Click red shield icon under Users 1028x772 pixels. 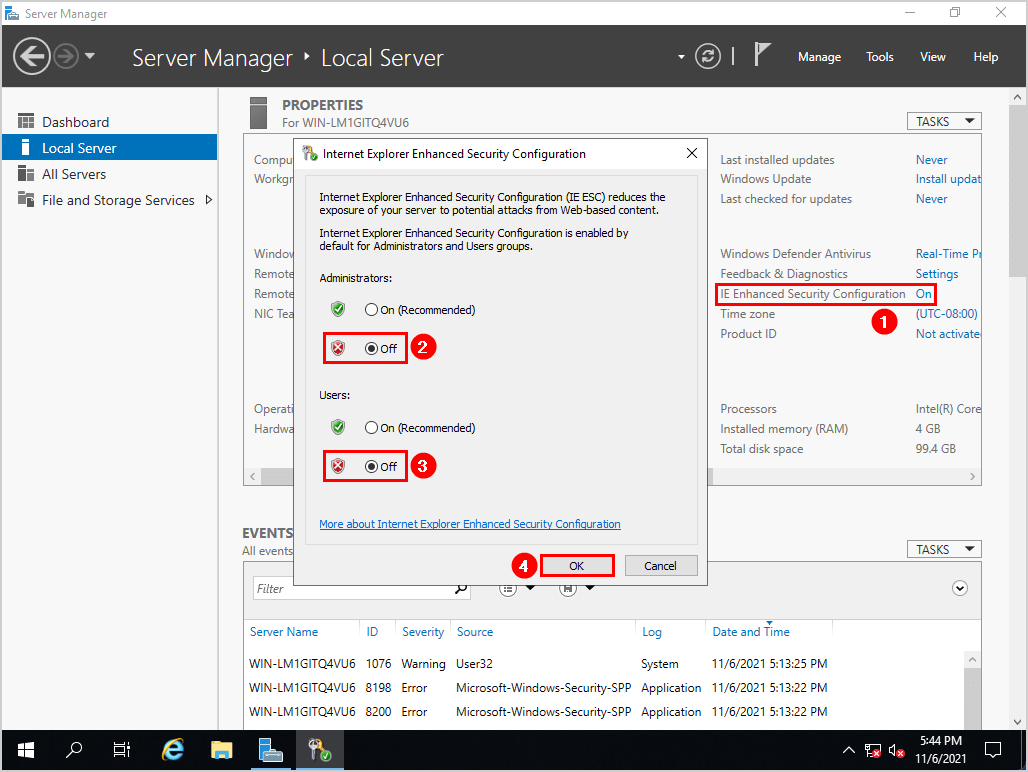pos(338,466)
